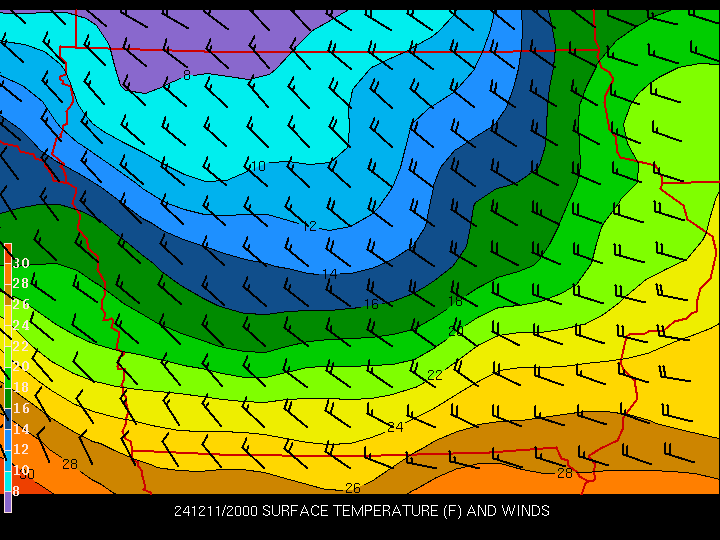The width and height of the screenshot is (720, 540).
Task: Select the 28 legend value
Action: [x=20, y=284]
